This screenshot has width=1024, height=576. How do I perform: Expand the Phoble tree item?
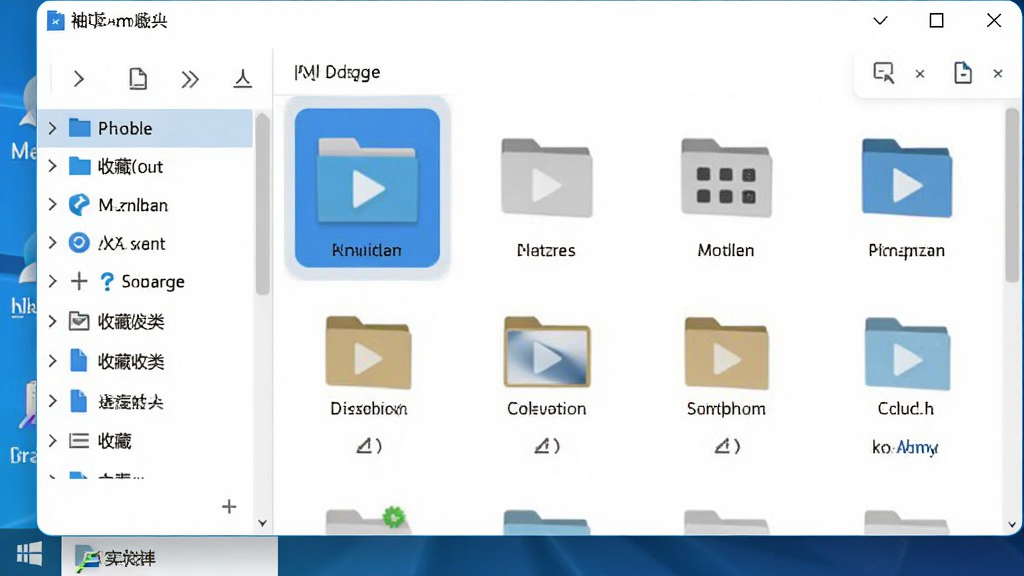pos(53,128)
